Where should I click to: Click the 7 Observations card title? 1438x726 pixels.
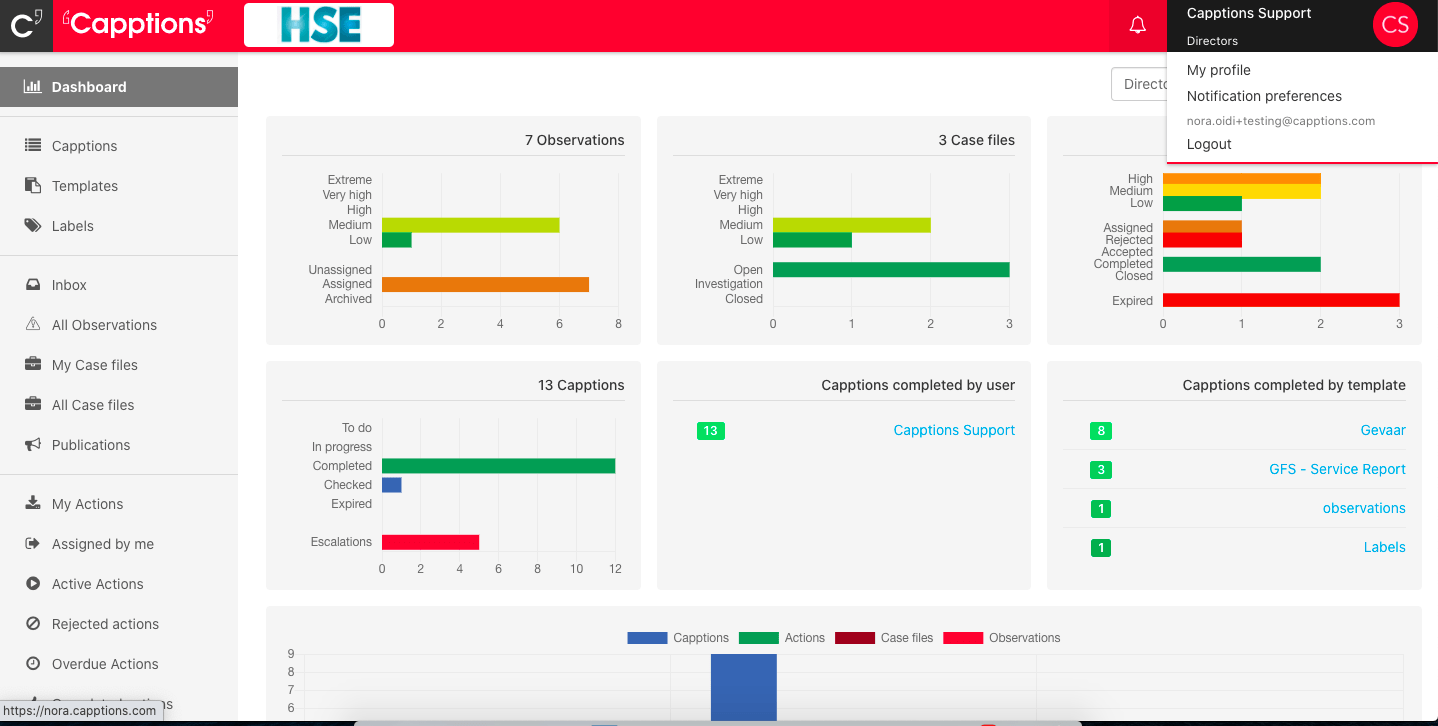coord(575,140)
